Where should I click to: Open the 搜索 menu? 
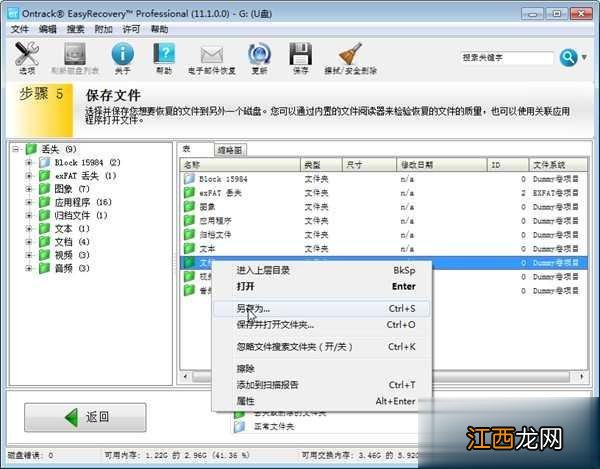tap(76, 29)
